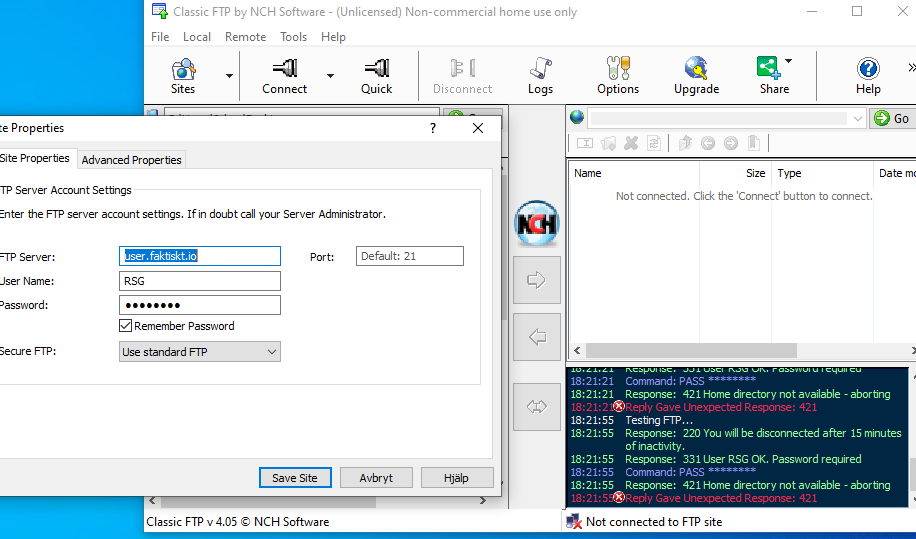Click the green Go button
The width and height of the screenshot is (916, 539).
tap(892, 119)
